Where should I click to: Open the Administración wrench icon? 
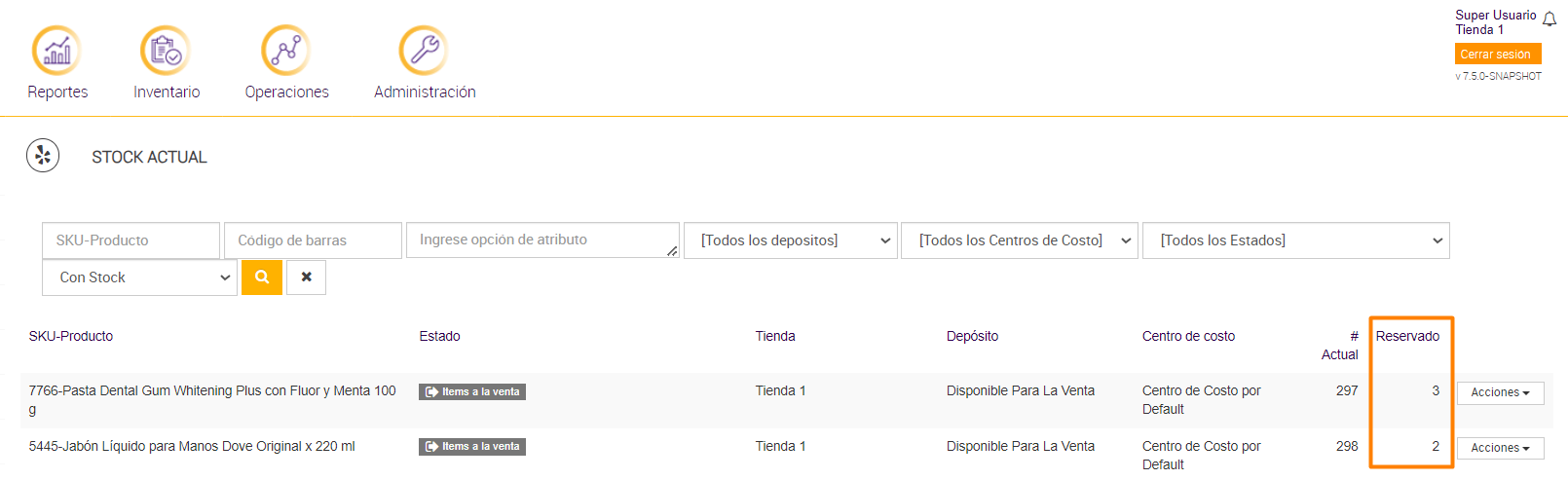tap(424, 51)
